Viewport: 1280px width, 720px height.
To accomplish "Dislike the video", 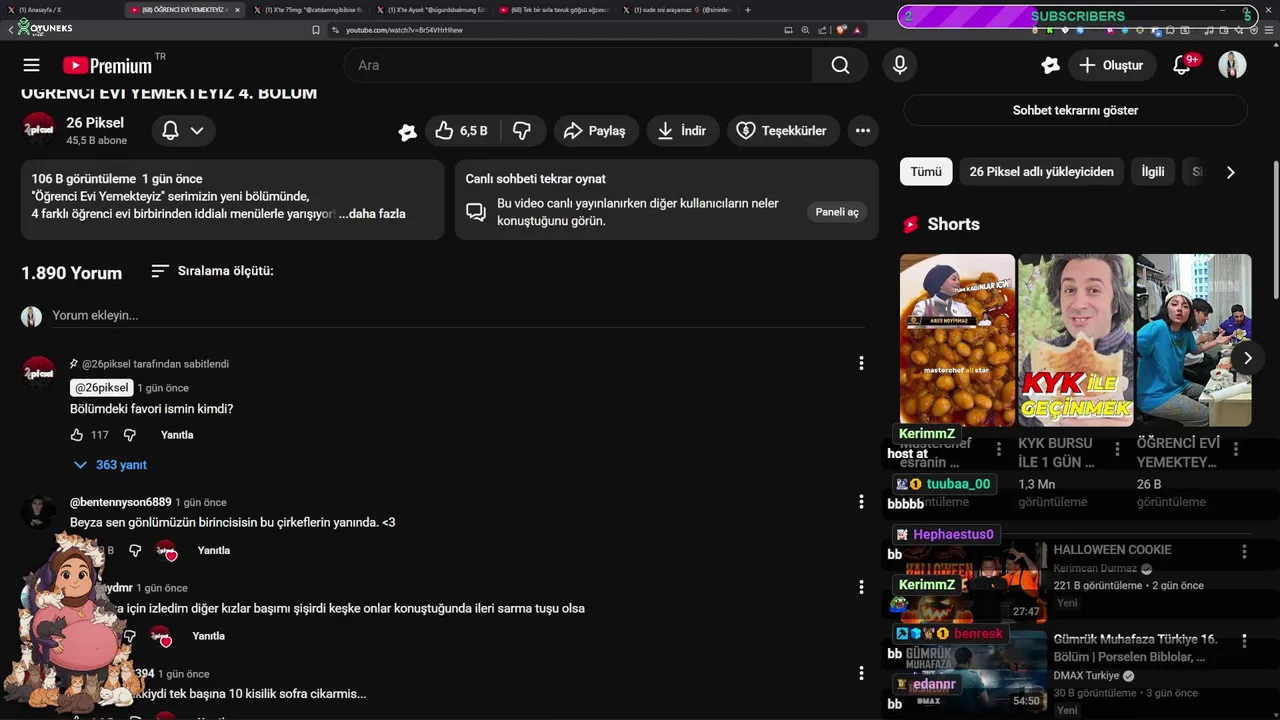I will click(522, 131).
